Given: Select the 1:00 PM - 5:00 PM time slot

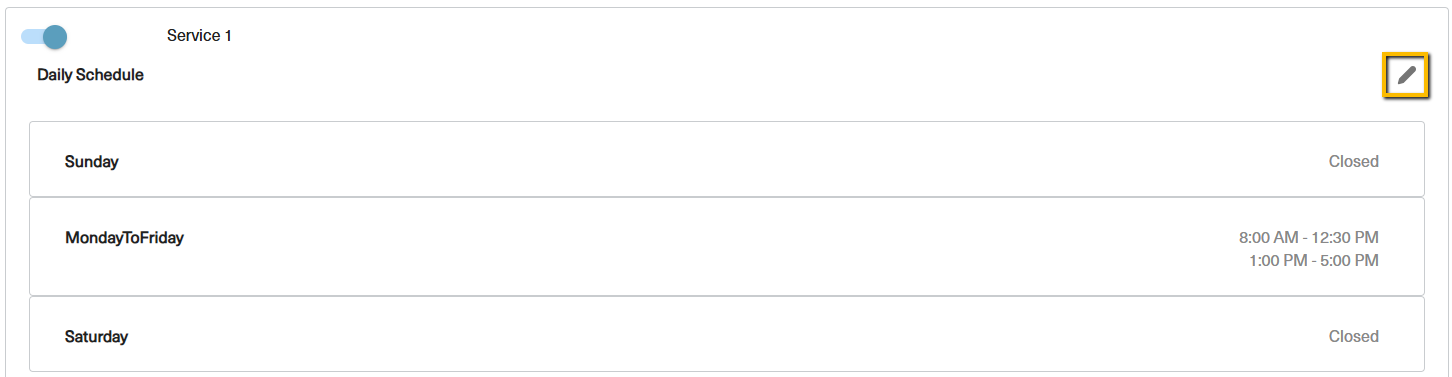Looking at the screenshot, I should [x=1313, y=261].
